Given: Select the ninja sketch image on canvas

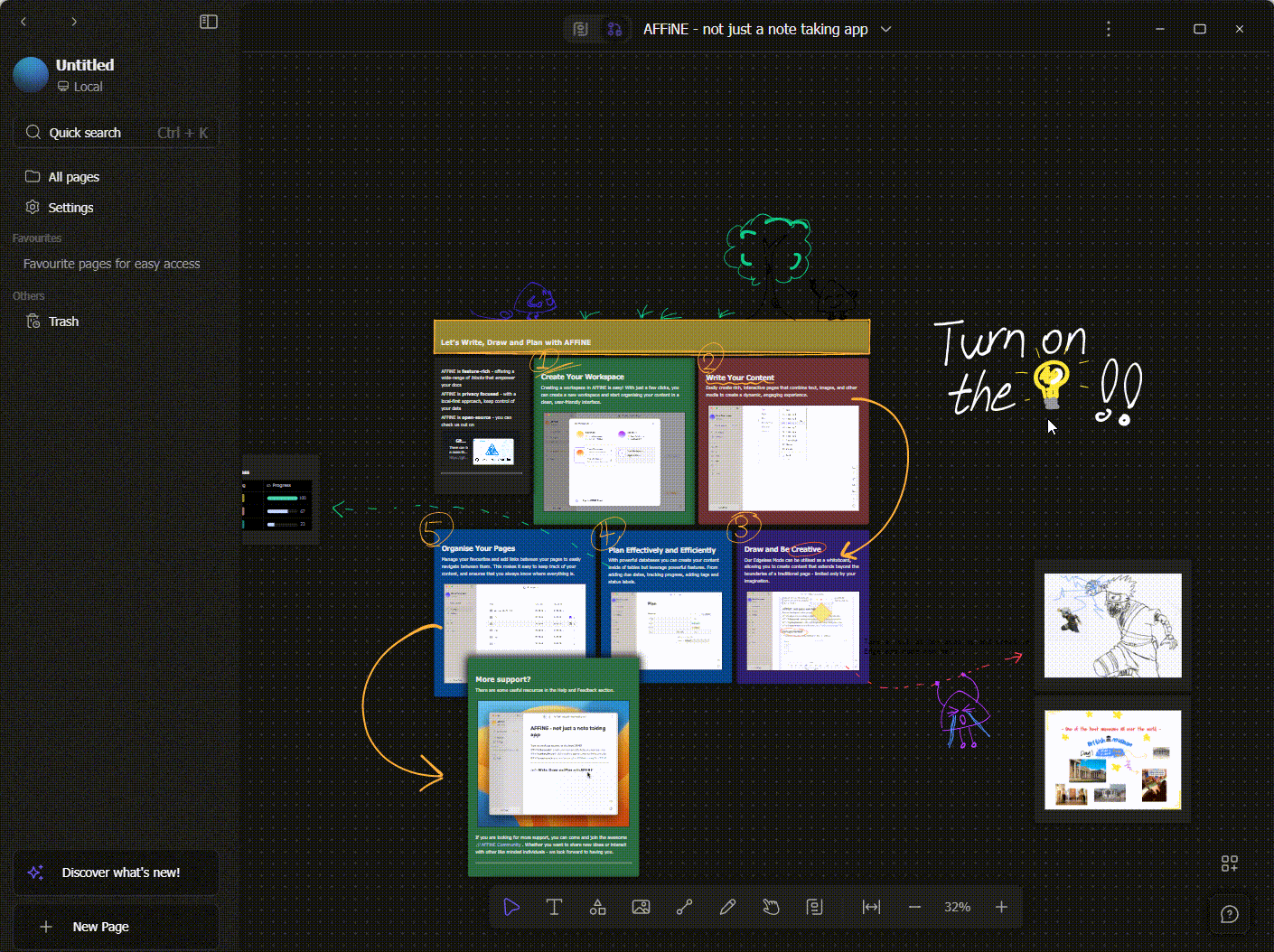Looking at the screenshot, I should [x=1112, y=625].
